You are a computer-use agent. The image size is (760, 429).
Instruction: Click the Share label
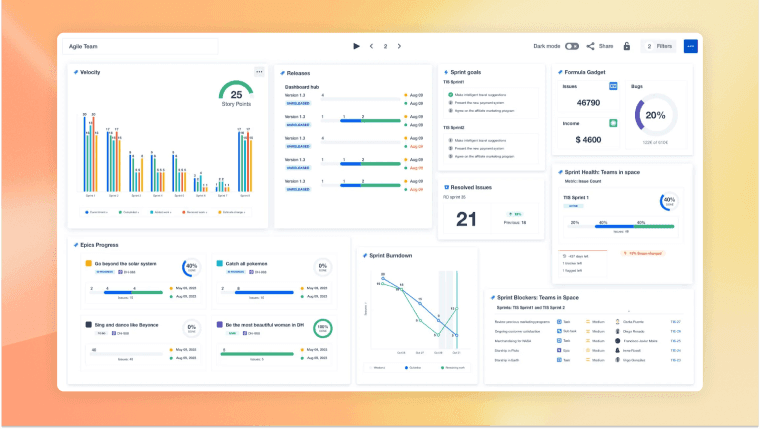click(606, 46)
